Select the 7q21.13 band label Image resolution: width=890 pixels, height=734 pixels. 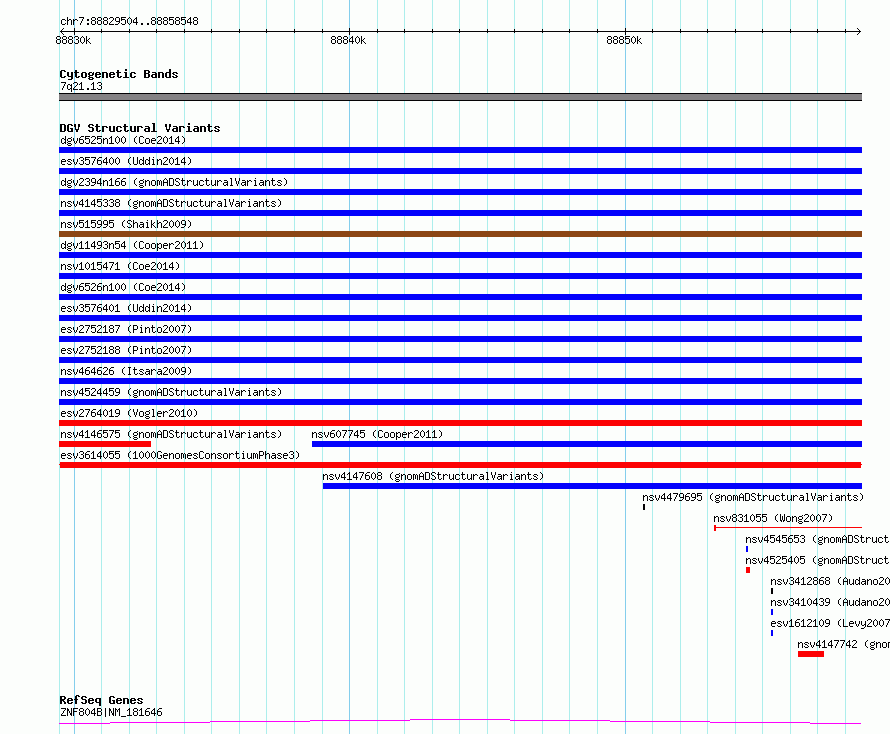[81, 86]
